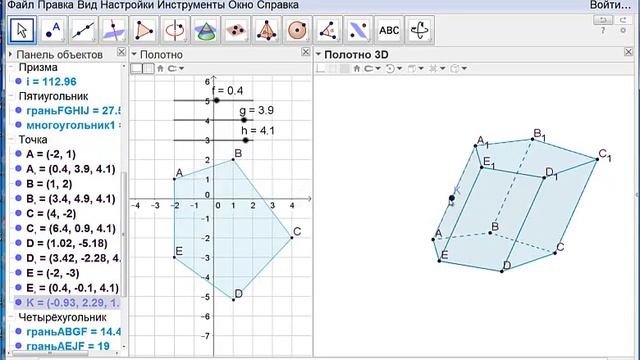Click the Undo icon in toolbar
Image resolution: width=640 pixels, height=360 pixels.
(603, 20)
